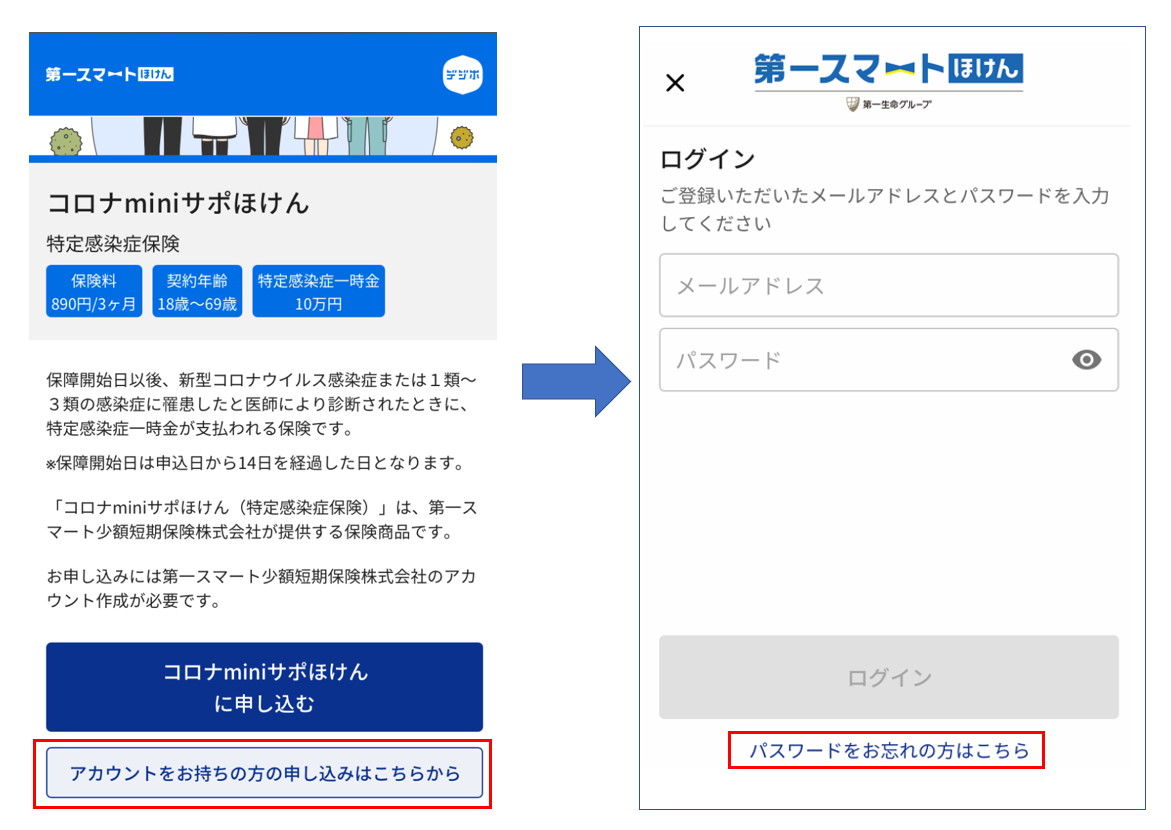Open パスワードをお忘れの方はこちら link
Image resolution: width=1171 pixels, height=830 pixels.
click(889, 751)
